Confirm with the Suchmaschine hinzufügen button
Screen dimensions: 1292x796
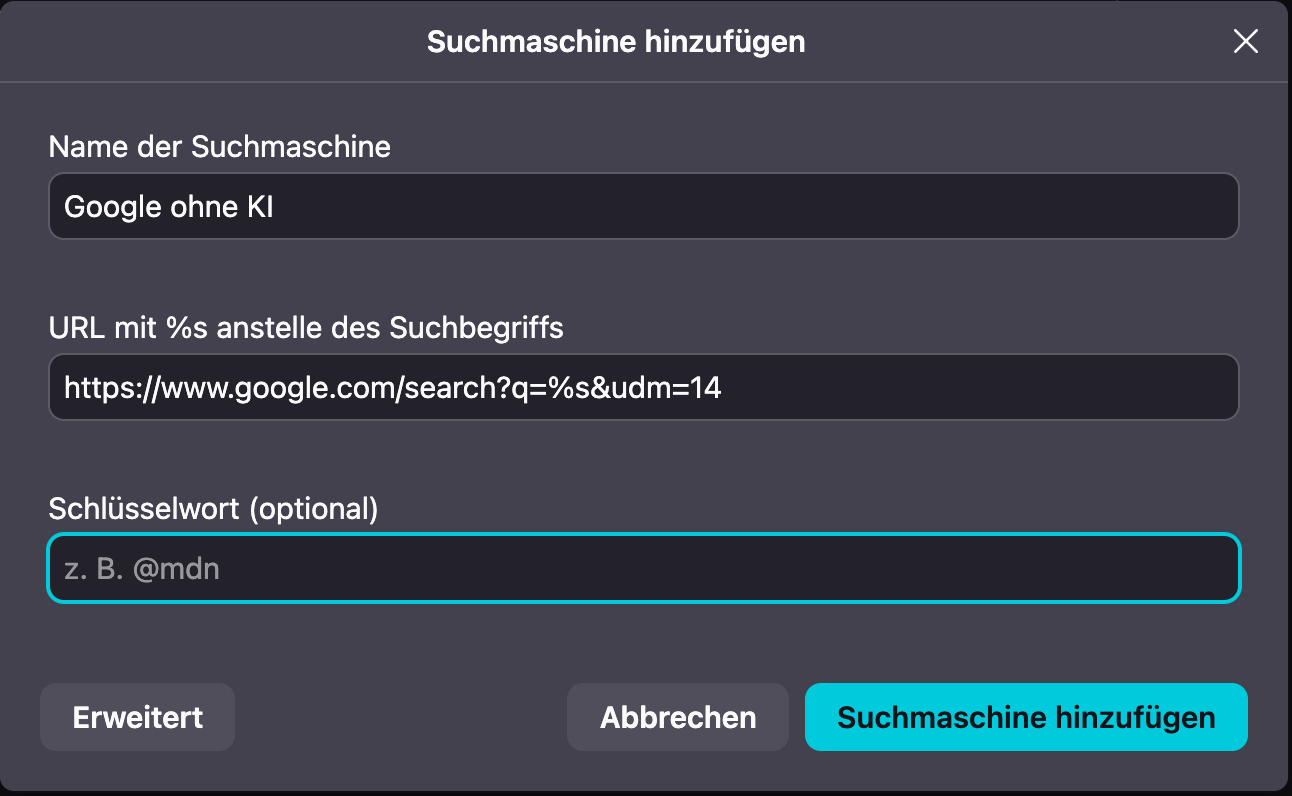(x=1026, y=717)
